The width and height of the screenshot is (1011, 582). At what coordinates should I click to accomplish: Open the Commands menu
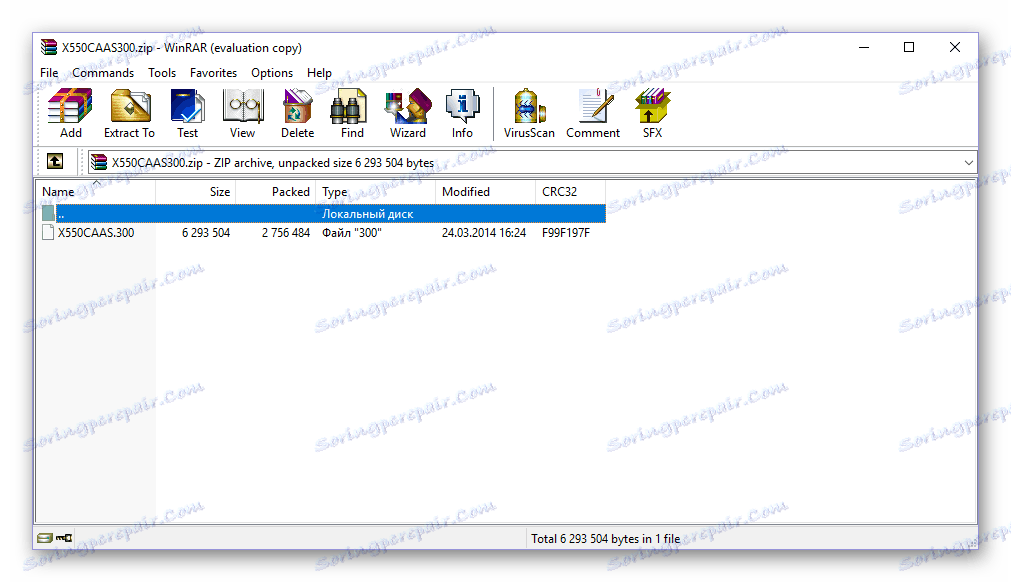point(103,73)
